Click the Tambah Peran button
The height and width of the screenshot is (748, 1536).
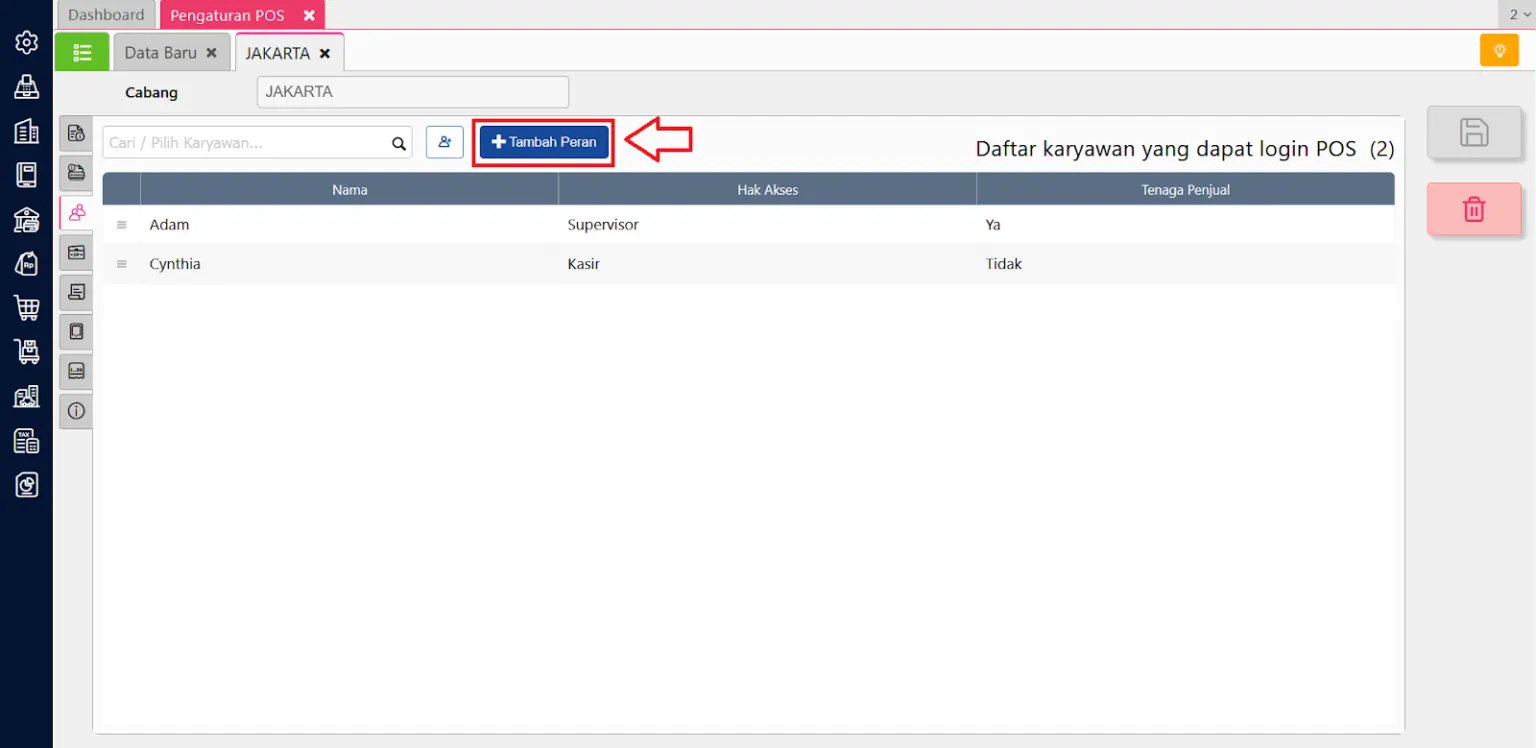coord(543,142)
